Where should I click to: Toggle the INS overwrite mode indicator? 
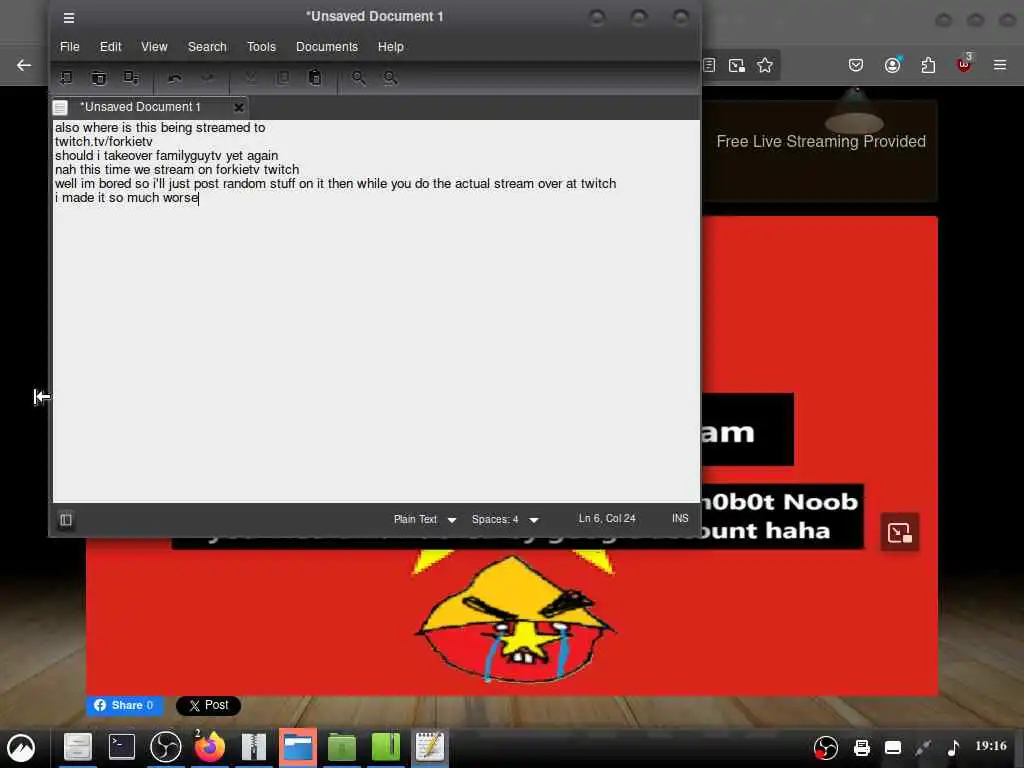pos(680,518)
